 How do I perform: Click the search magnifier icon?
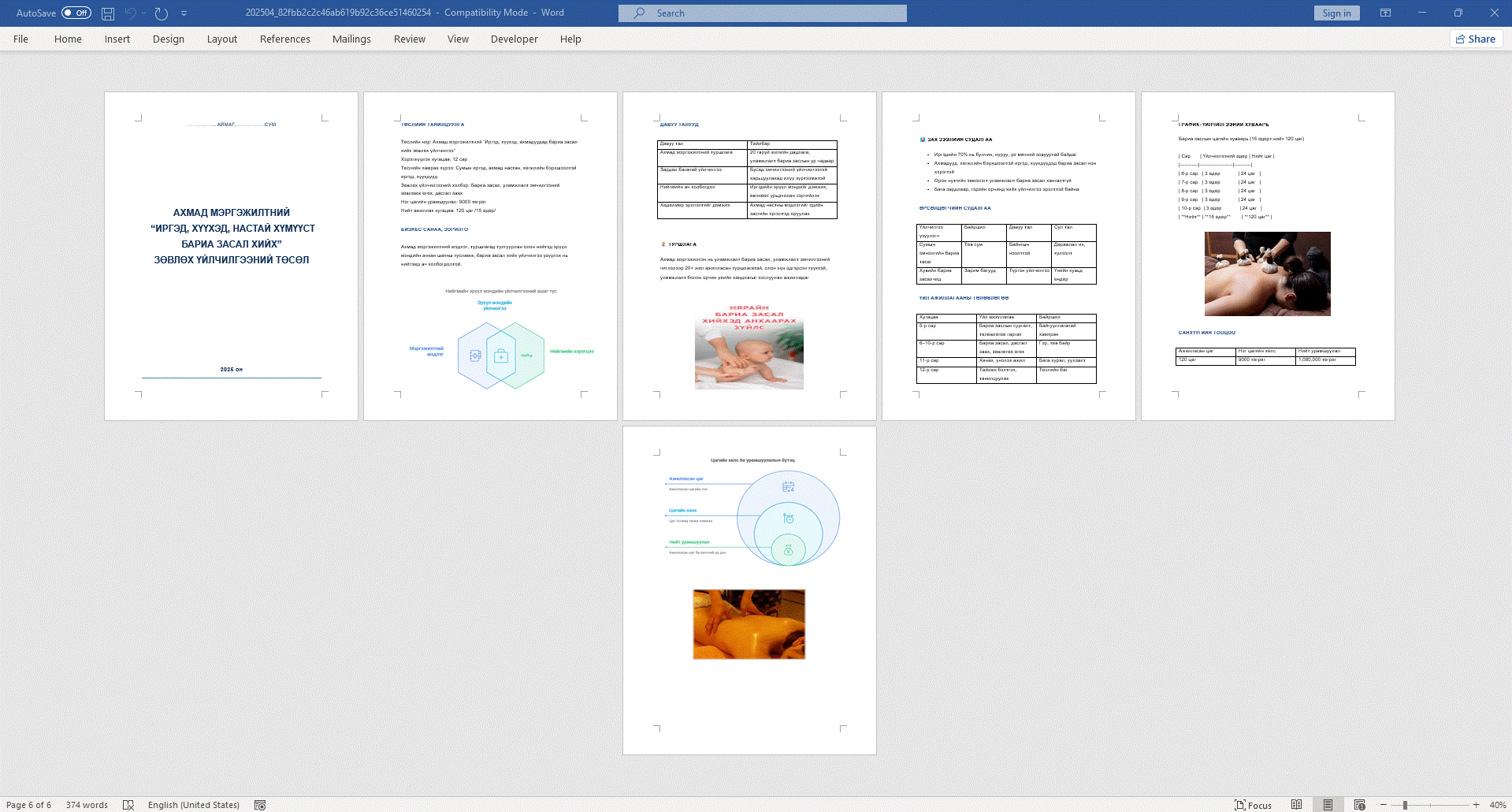coord(639,13)
